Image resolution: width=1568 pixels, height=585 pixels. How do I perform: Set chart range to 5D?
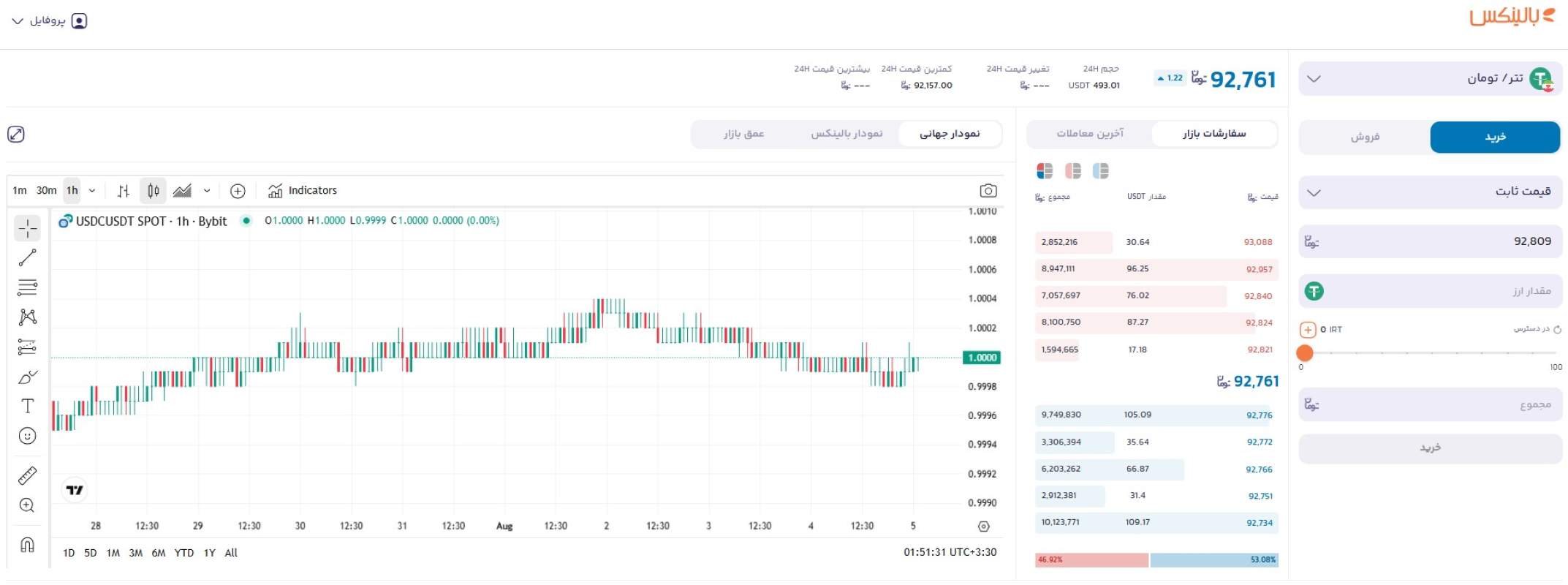tap(91, 554)
